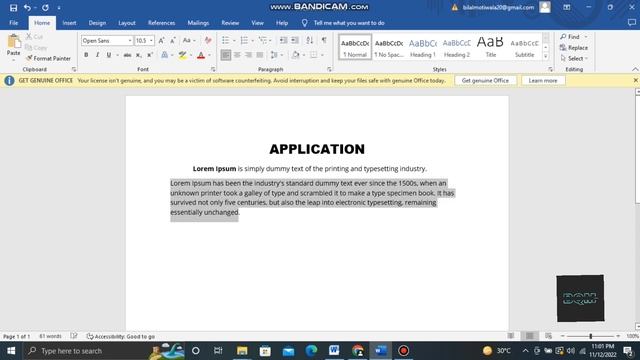Open the Paragraph dialog launcher
This screenshot has width=640, height=360.
coord(329,69)
